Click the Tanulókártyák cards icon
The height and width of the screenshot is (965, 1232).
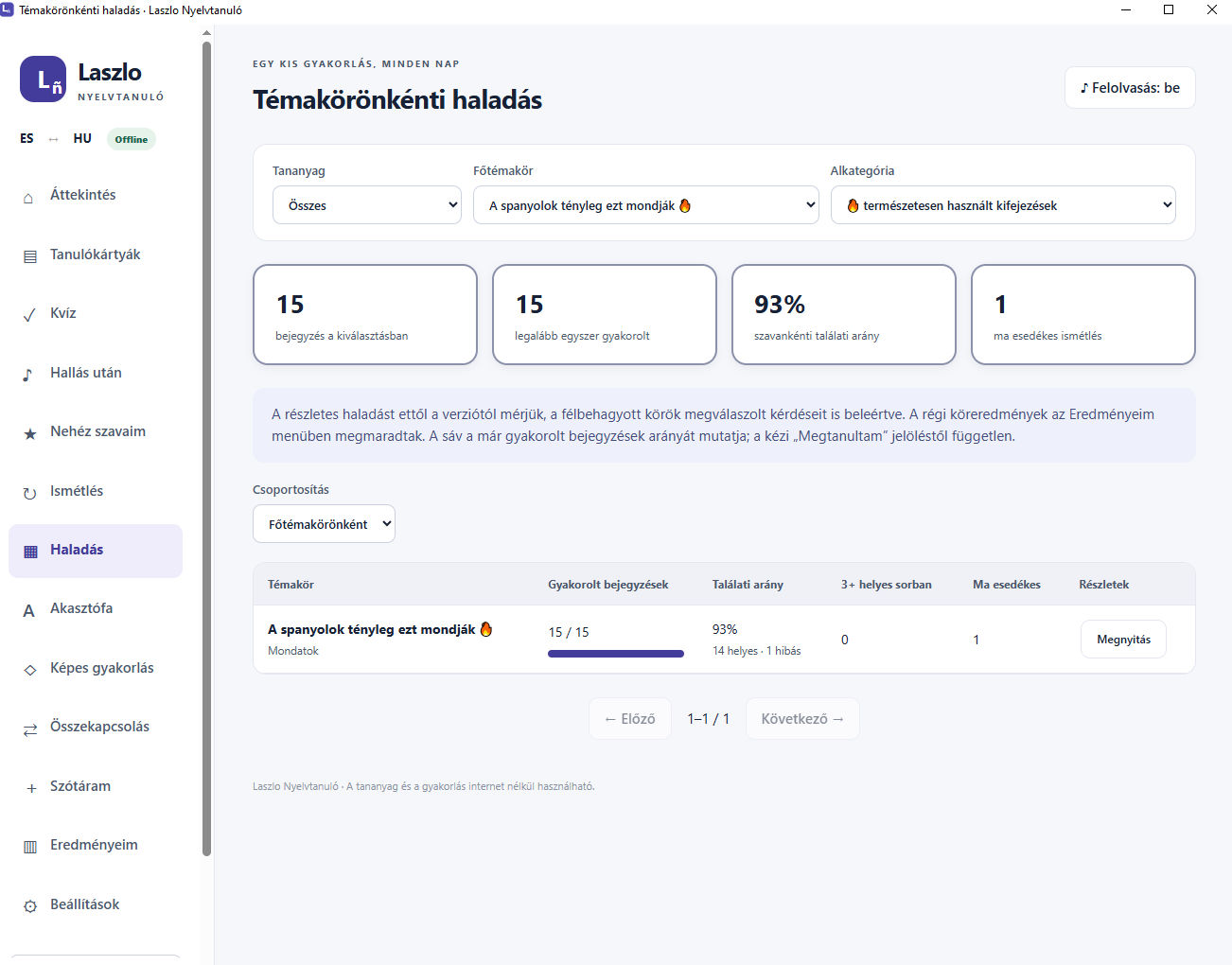point(29,256)
